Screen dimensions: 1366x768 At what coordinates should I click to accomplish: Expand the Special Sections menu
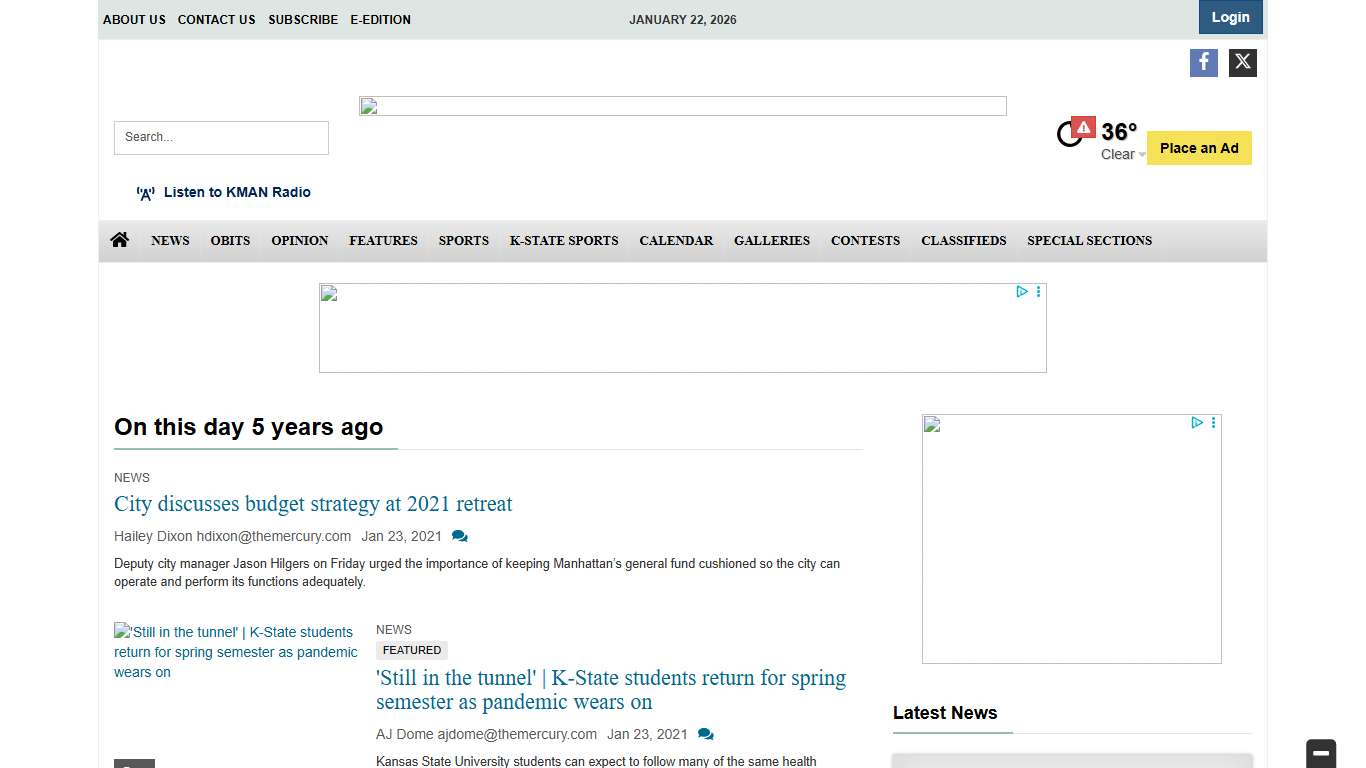(1089, 241)
